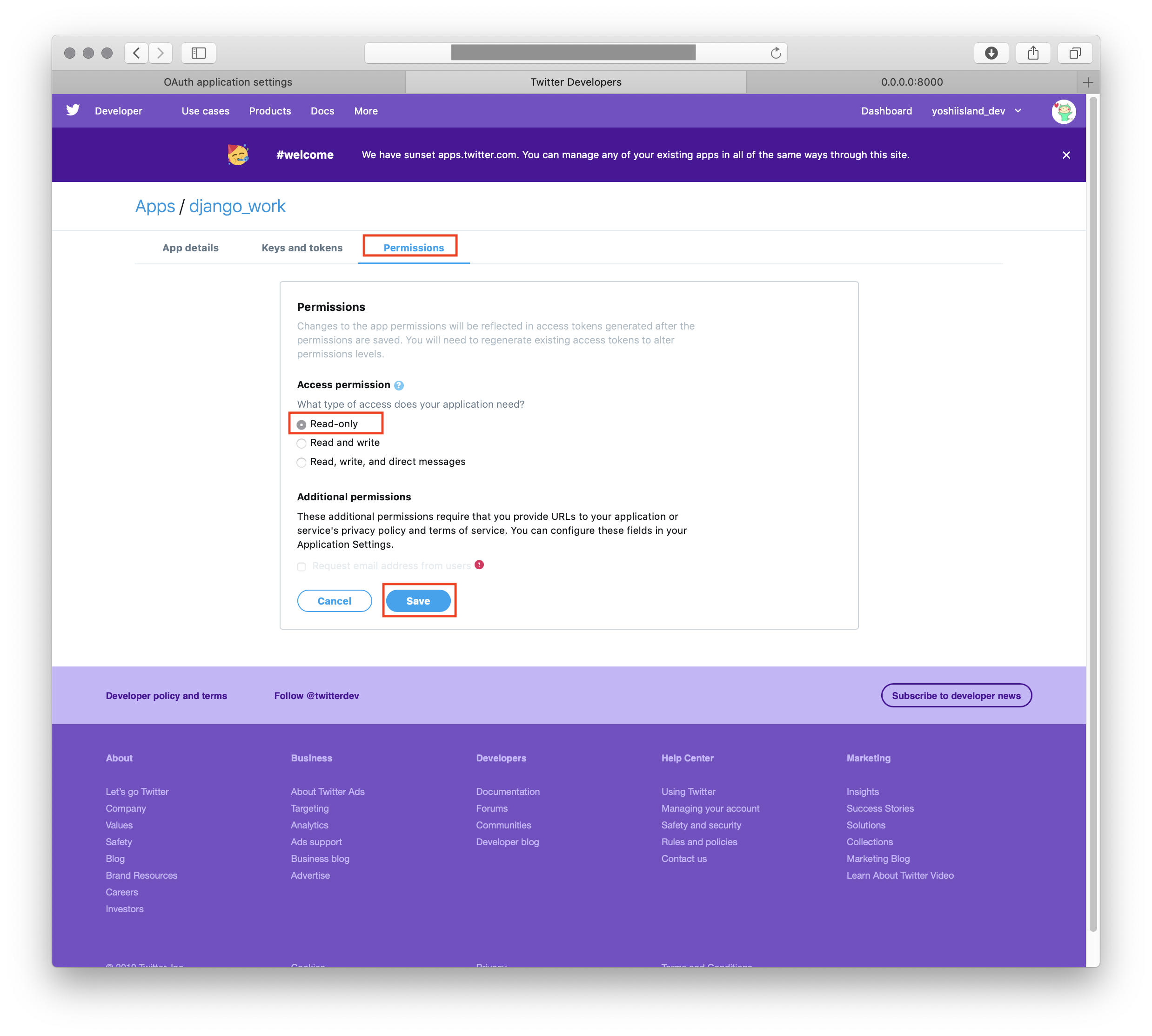This screenshot has width=1152, height=1036.
Task: Open Products menu
Action: pos(270,111)
